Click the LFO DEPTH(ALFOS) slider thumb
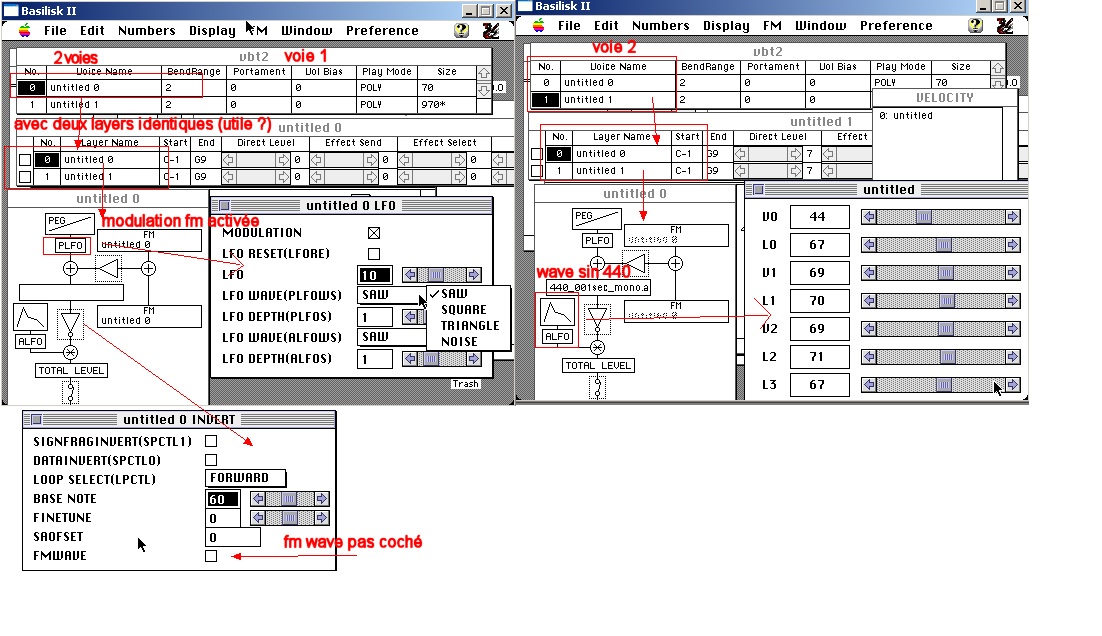 [x=431, y=359]
